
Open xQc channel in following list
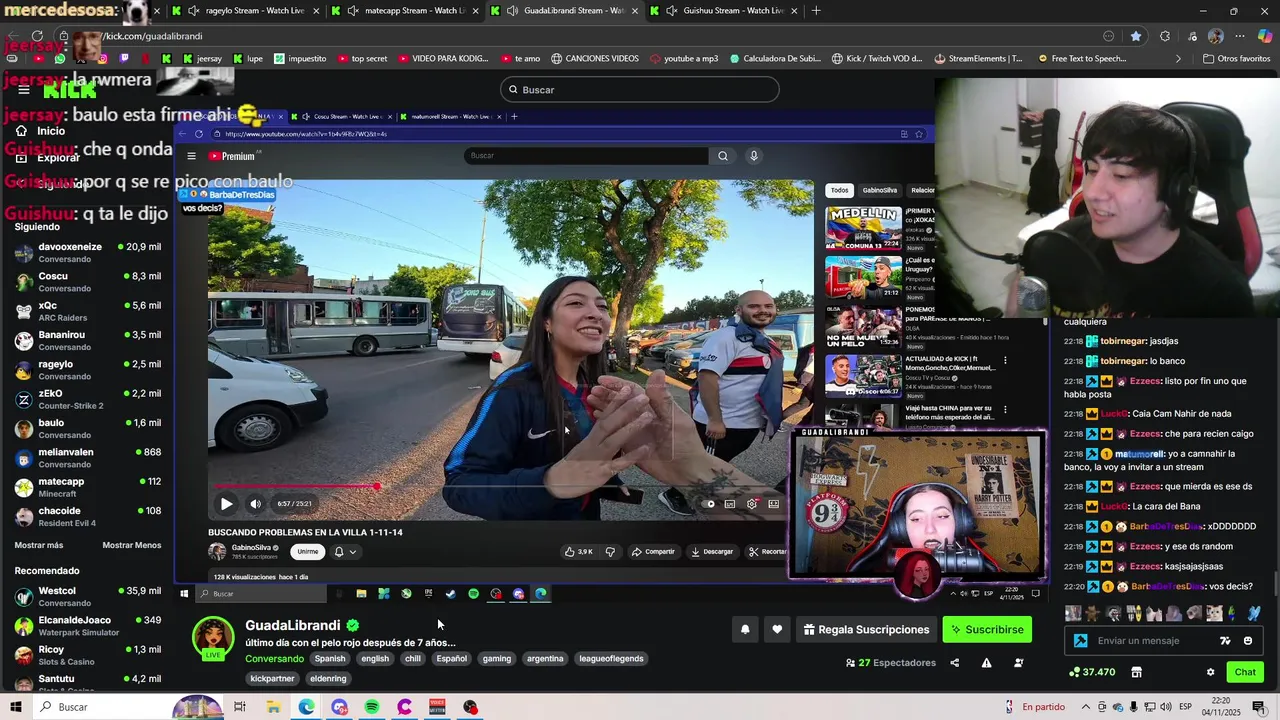coord(87,311)
